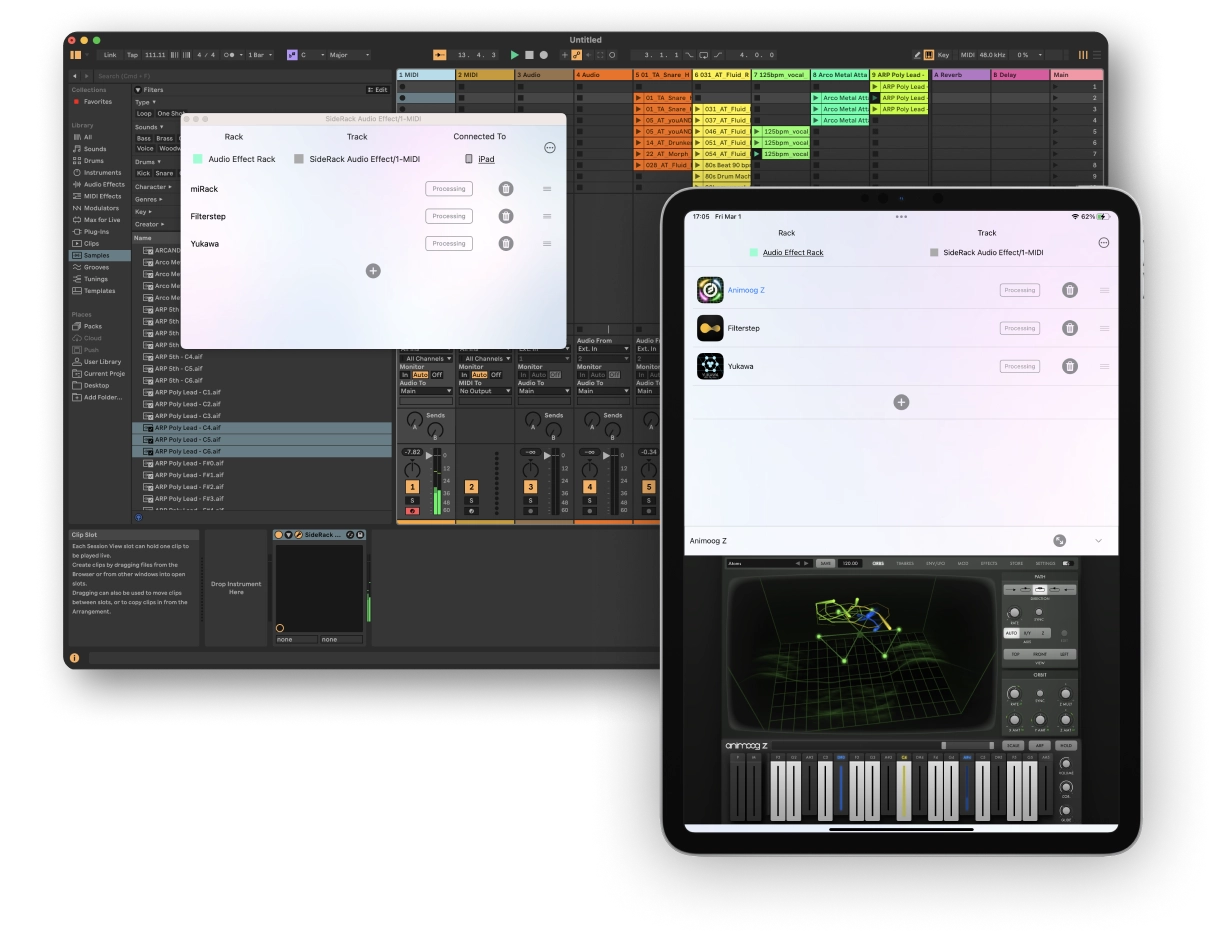Click the Filterstep app icon on the iPad
The height and width of the screenshot is (943, 1209).
click(x=710, y=328)
